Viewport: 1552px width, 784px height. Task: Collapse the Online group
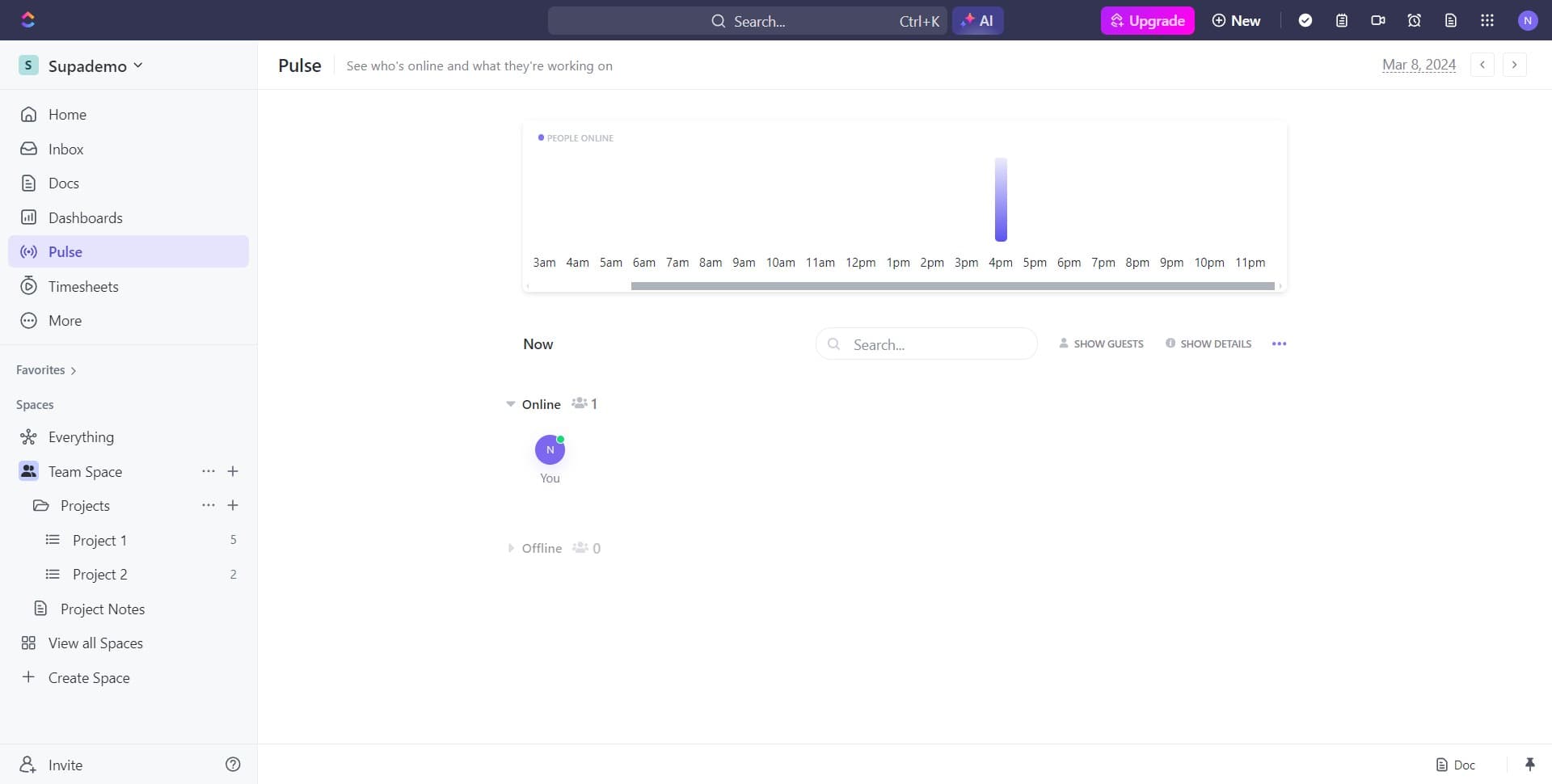point(512,403)
